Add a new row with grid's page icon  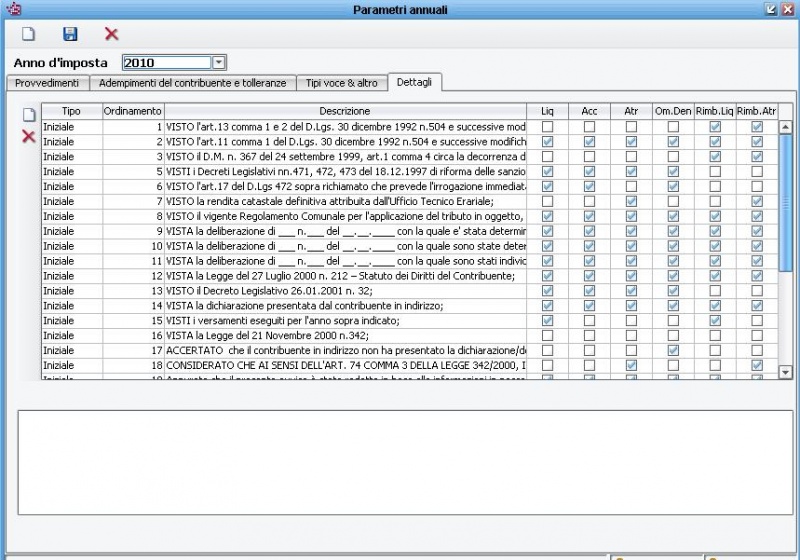click(x=29, y=115)
